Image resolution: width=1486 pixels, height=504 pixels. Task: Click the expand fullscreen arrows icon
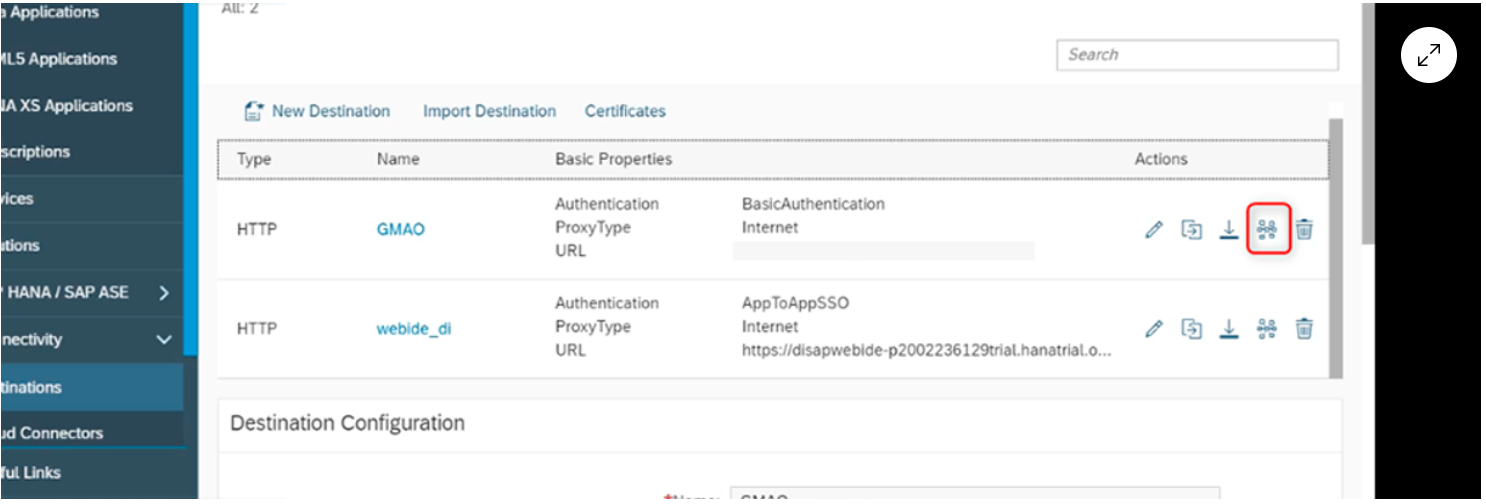1429,56
